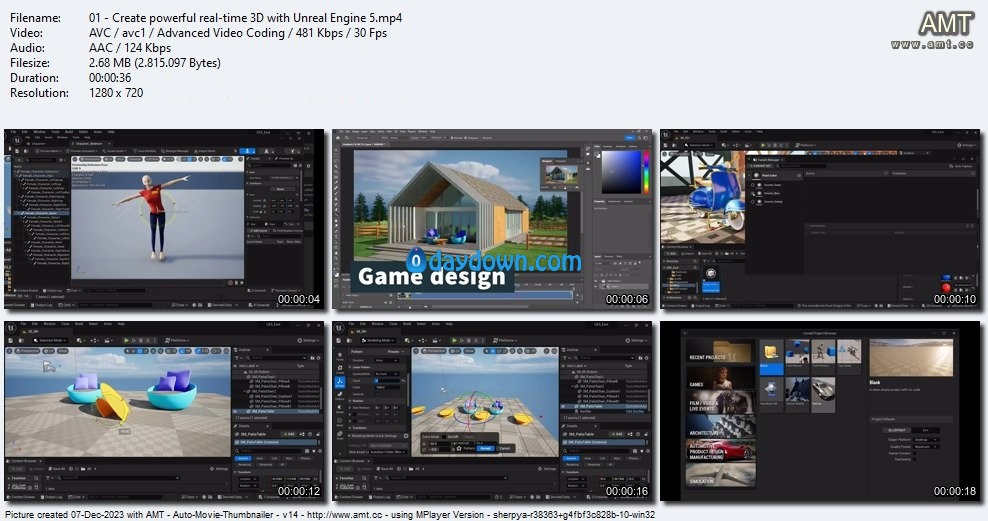
Task: Open the Selection Mode dropdown in the 00:00:12 frame
Action: pyautogui.click(x=50, y=340)
